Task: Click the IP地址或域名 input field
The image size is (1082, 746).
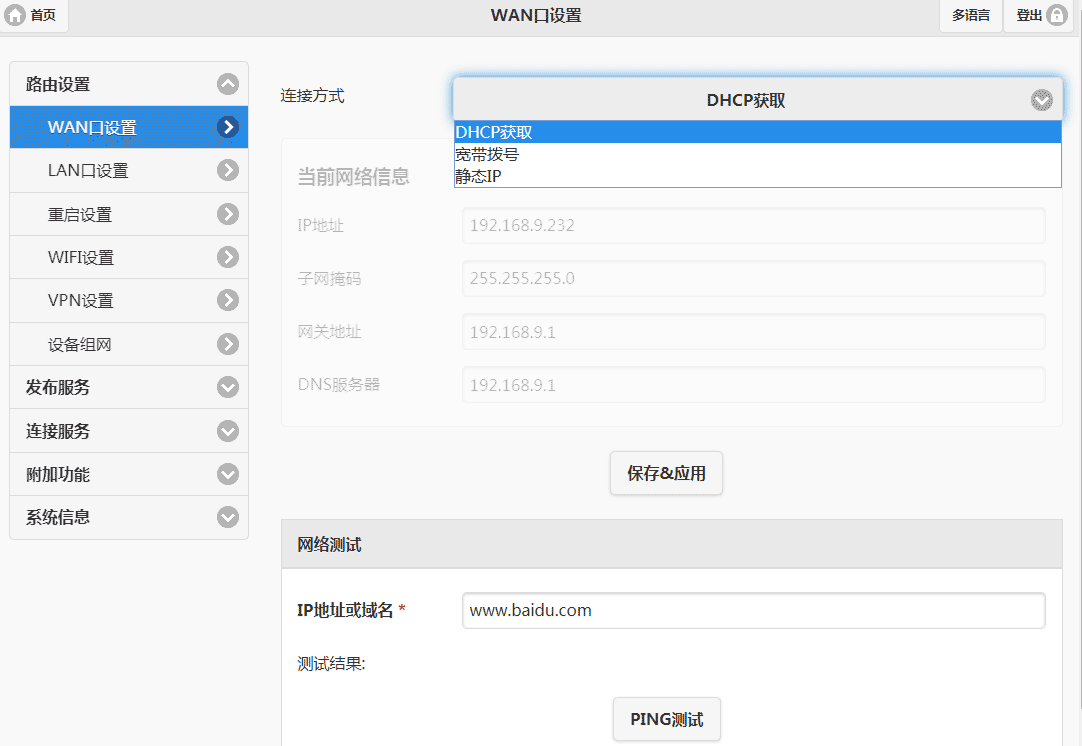Action: click(753, 610)
